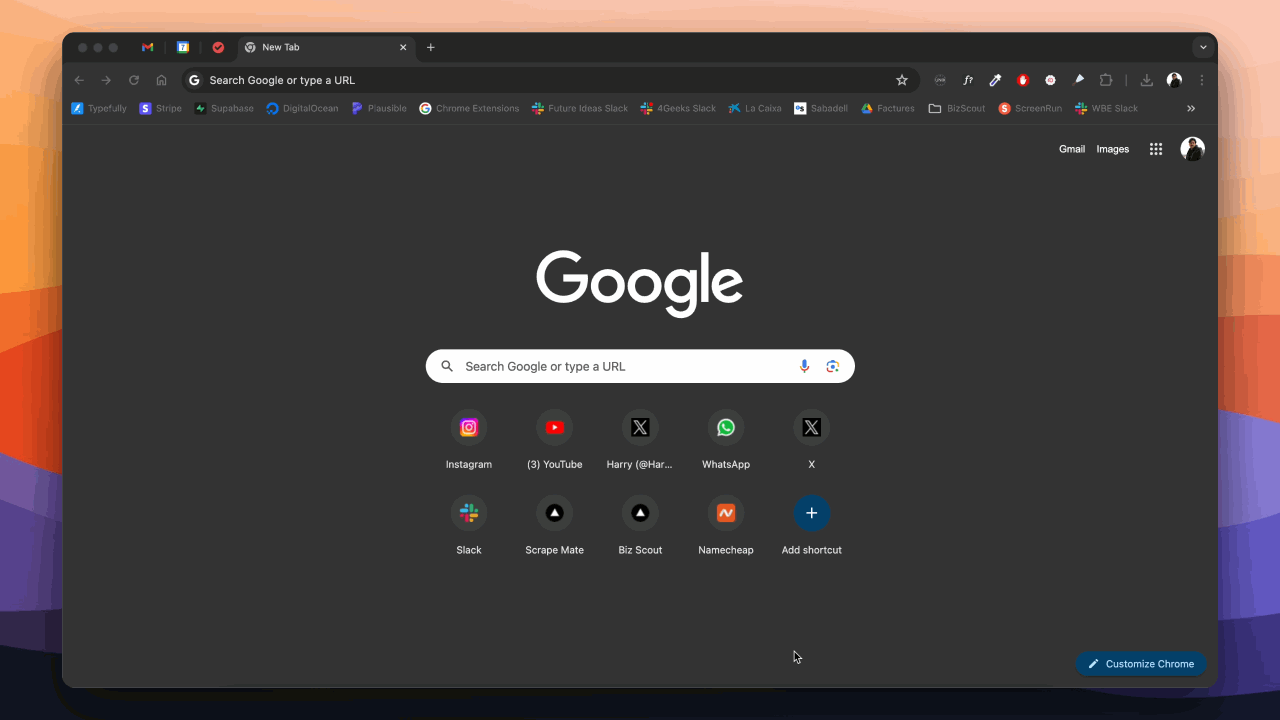Open the 4Geeks Slack bookmark

pos(678,108)
